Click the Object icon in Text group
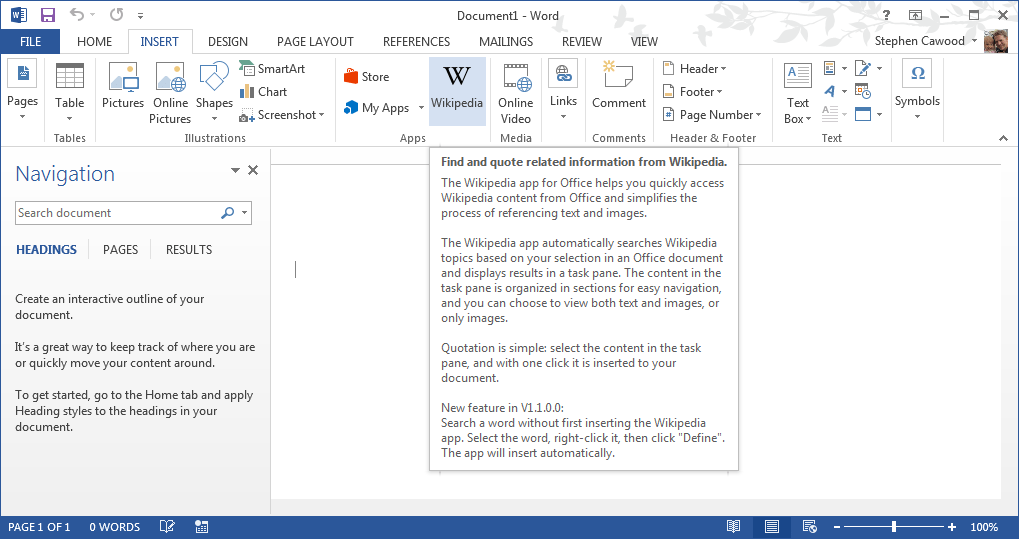 click(863, 114)
